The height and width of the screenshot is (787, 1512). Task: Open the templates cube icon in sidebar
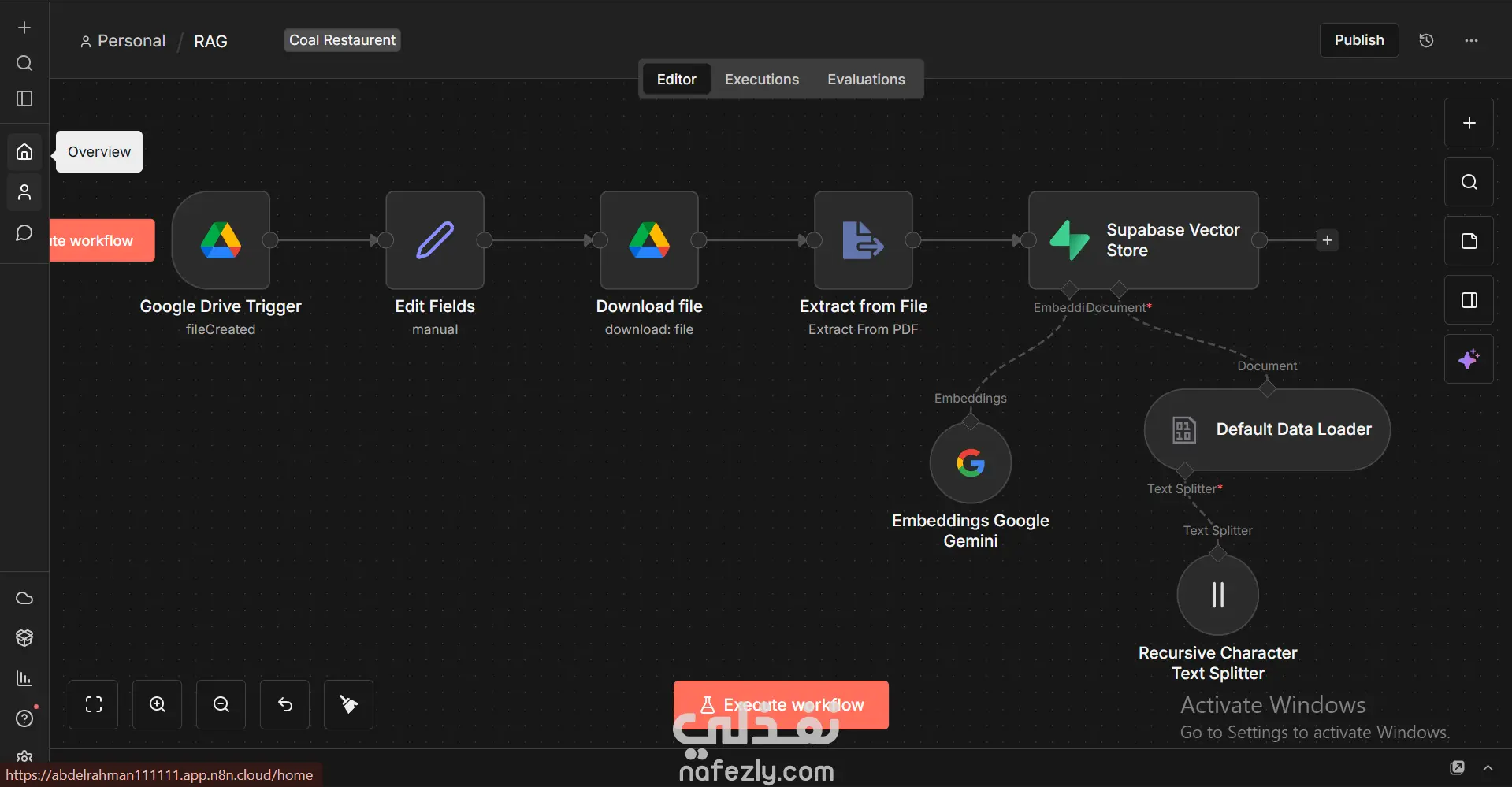click(x=24, y=637)
